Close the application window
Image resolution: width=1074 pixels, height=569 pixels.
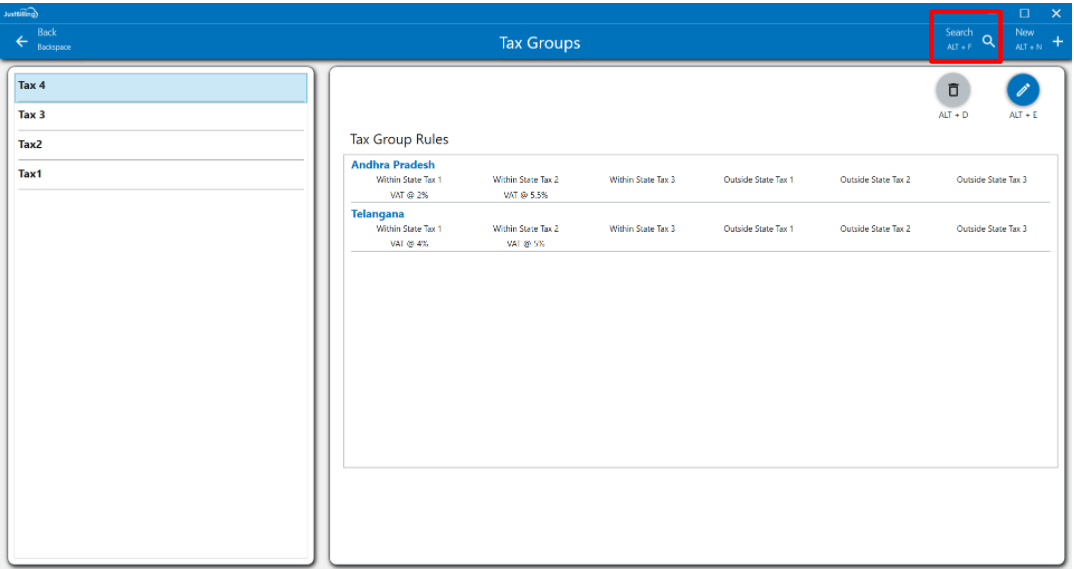click(1056, 13)
